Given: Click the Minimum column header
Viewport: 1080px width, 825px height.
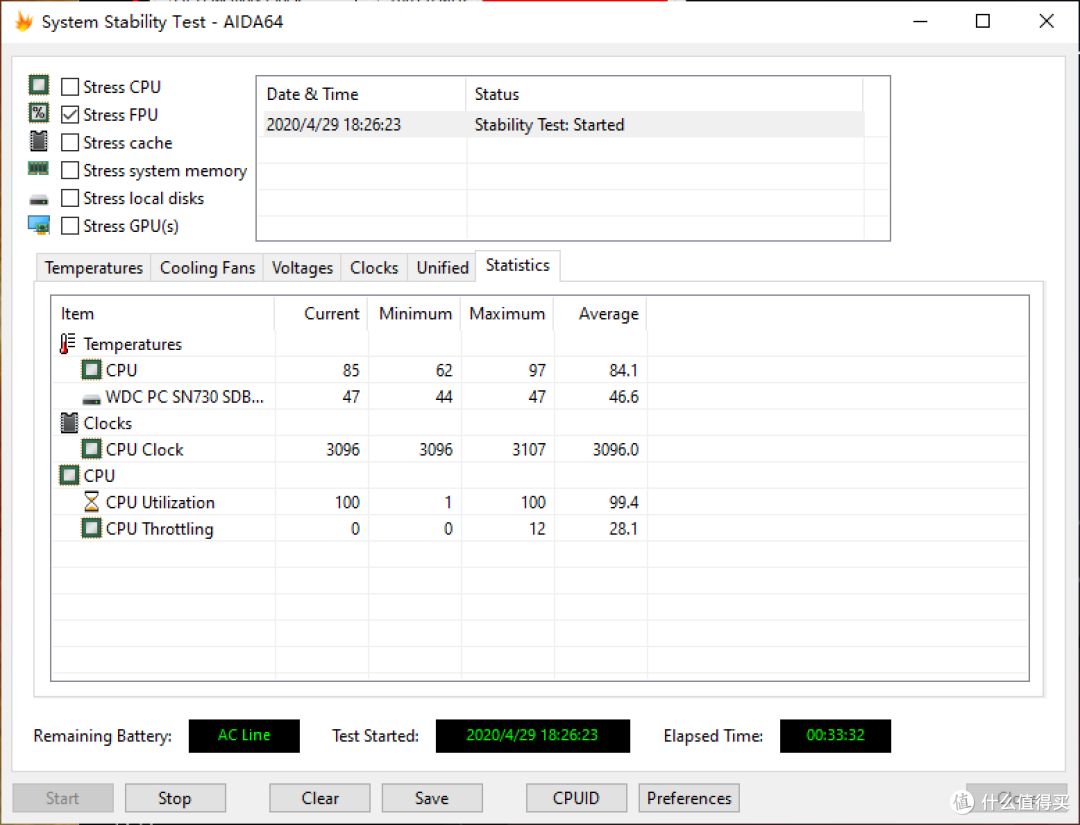Looking at the screenshot, I should [415, 314].
